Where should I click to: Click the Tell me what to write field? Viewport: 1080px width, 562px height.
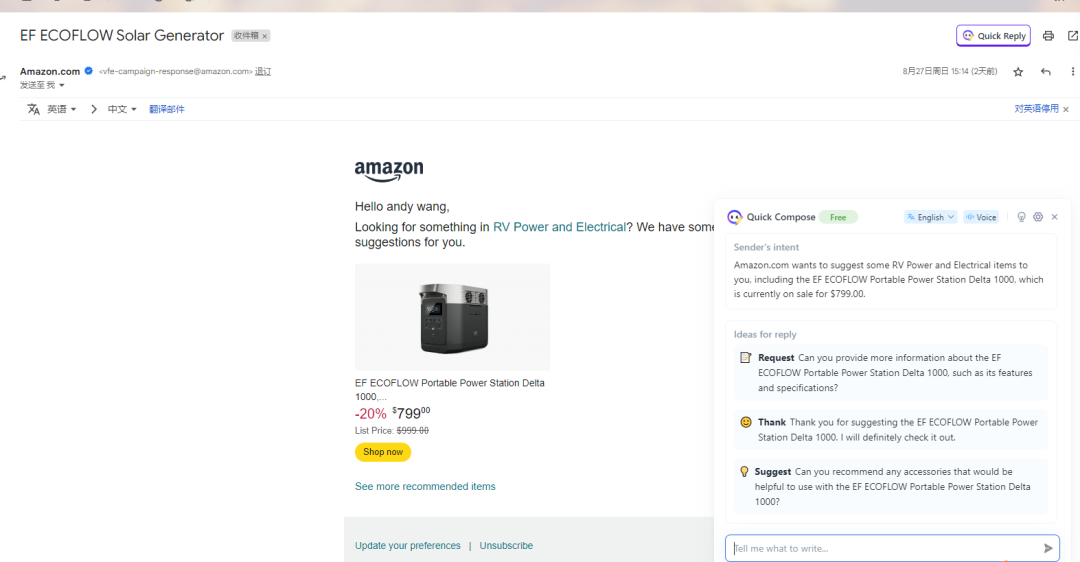(x=885, y=548)
